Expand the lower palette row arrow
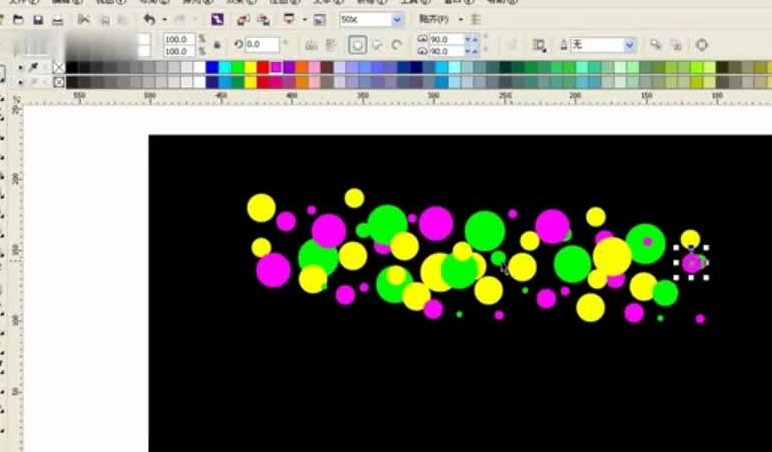Screen dimensions: 772x452 point(20,82)
